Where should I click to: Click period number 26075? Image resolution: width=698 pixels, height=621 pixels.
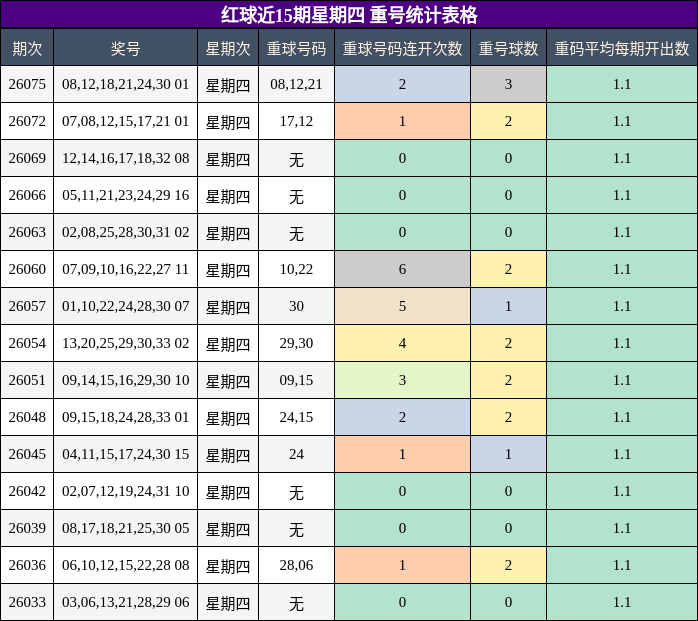(x=27, y=84)
